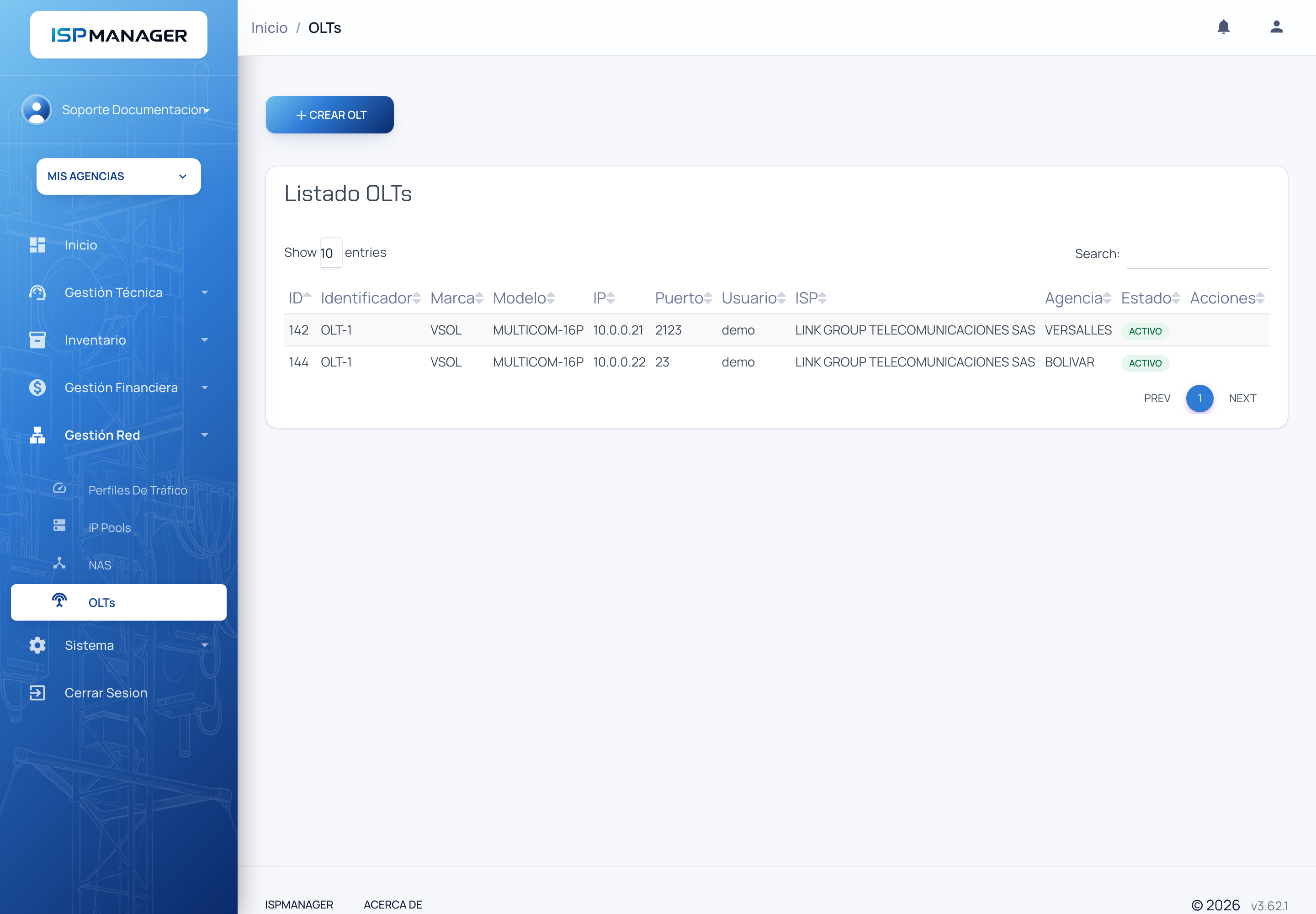Click port value 2123
This screenshot has height=914, width=1316.
point(669,330)
